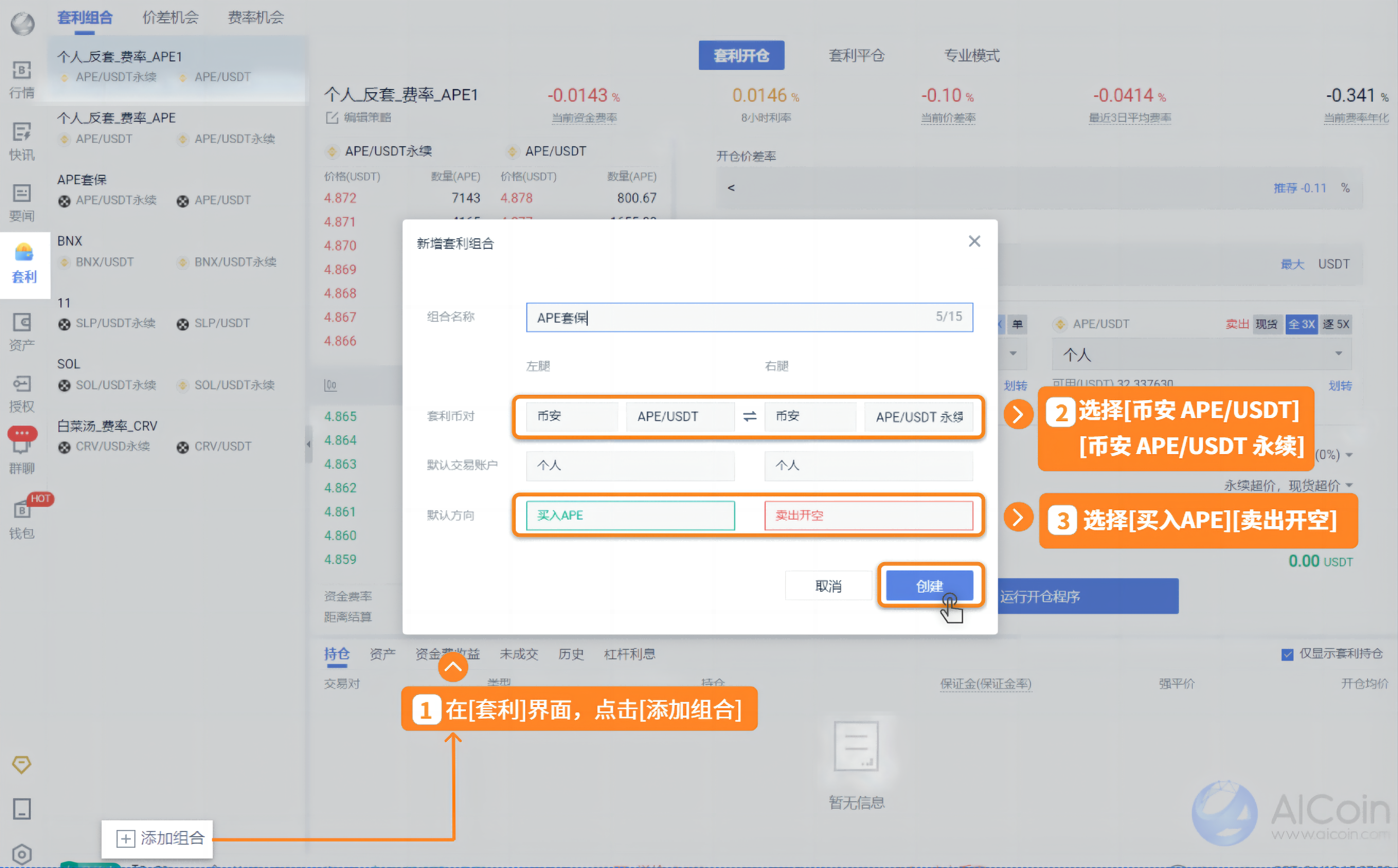Select the 套利平仓 tab
This screenshot has width=1398, height=868.
coord(856,56)
